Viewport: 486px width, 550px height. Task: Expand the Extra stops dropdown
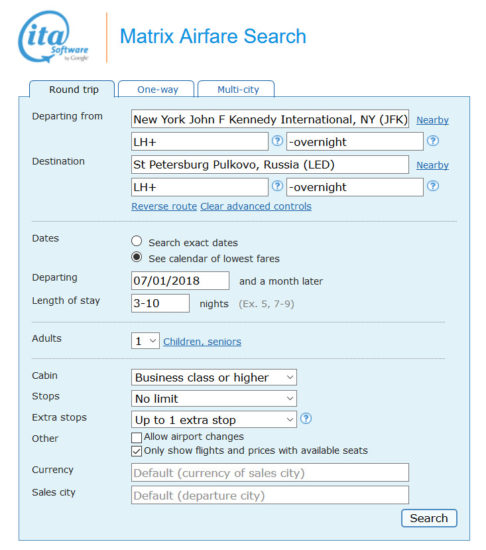214,420
